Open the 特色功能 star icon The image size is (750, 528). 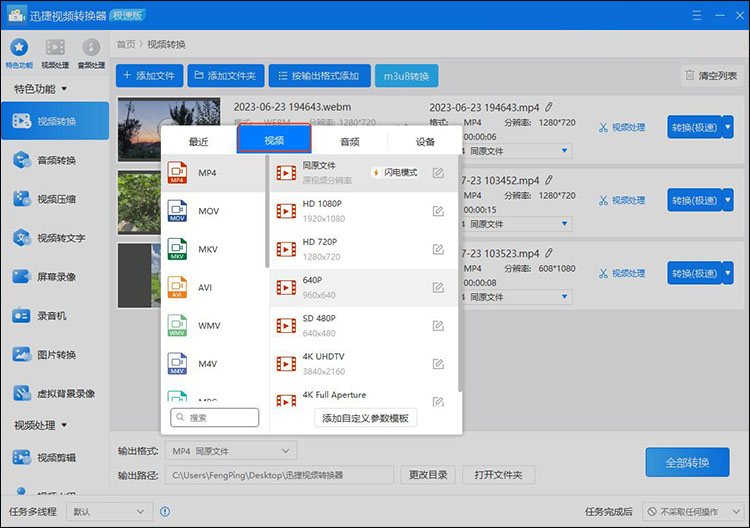click(x=19, y=48)
